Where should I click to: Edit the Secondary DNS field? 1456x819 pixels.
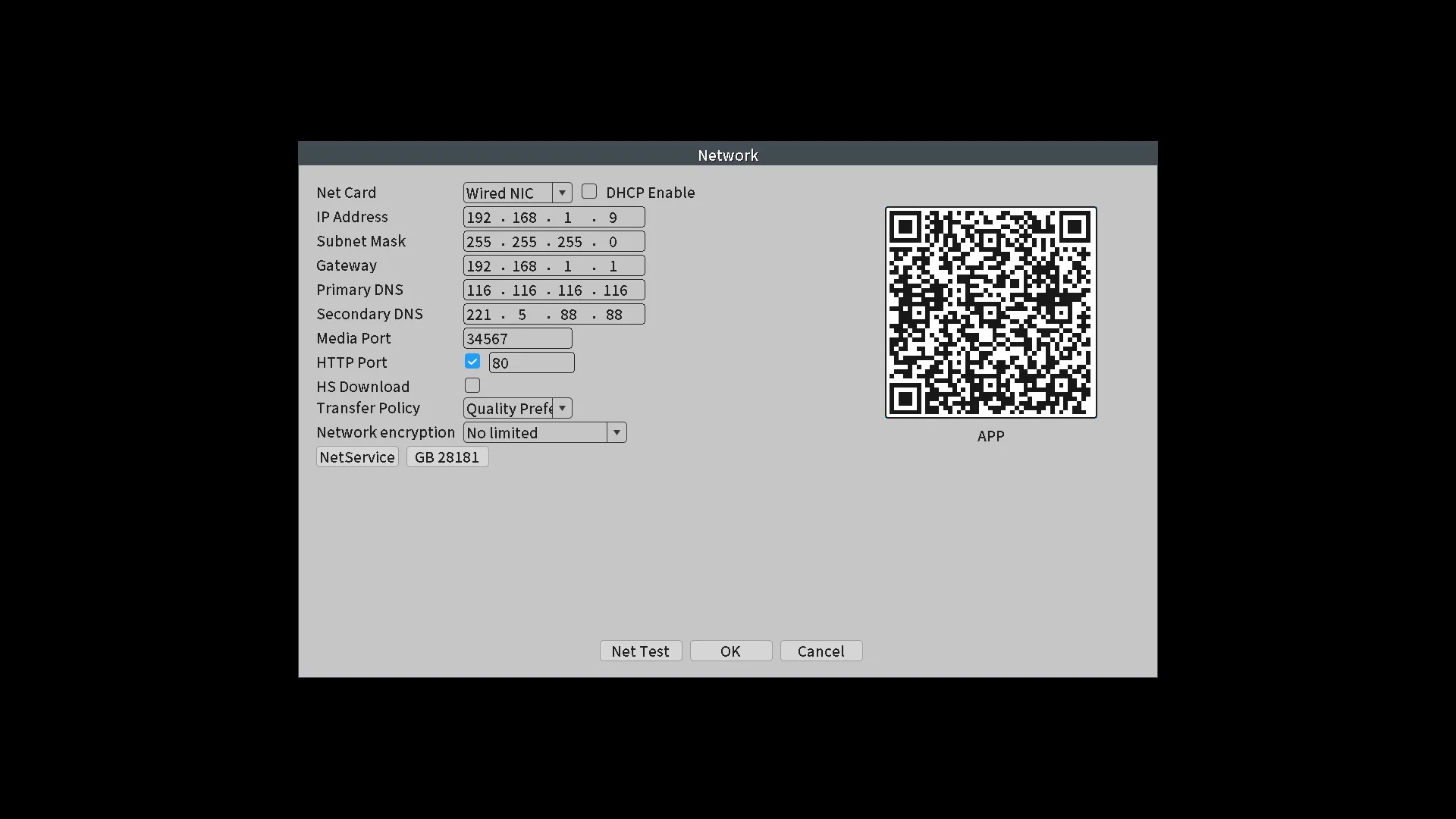(554, 314)
